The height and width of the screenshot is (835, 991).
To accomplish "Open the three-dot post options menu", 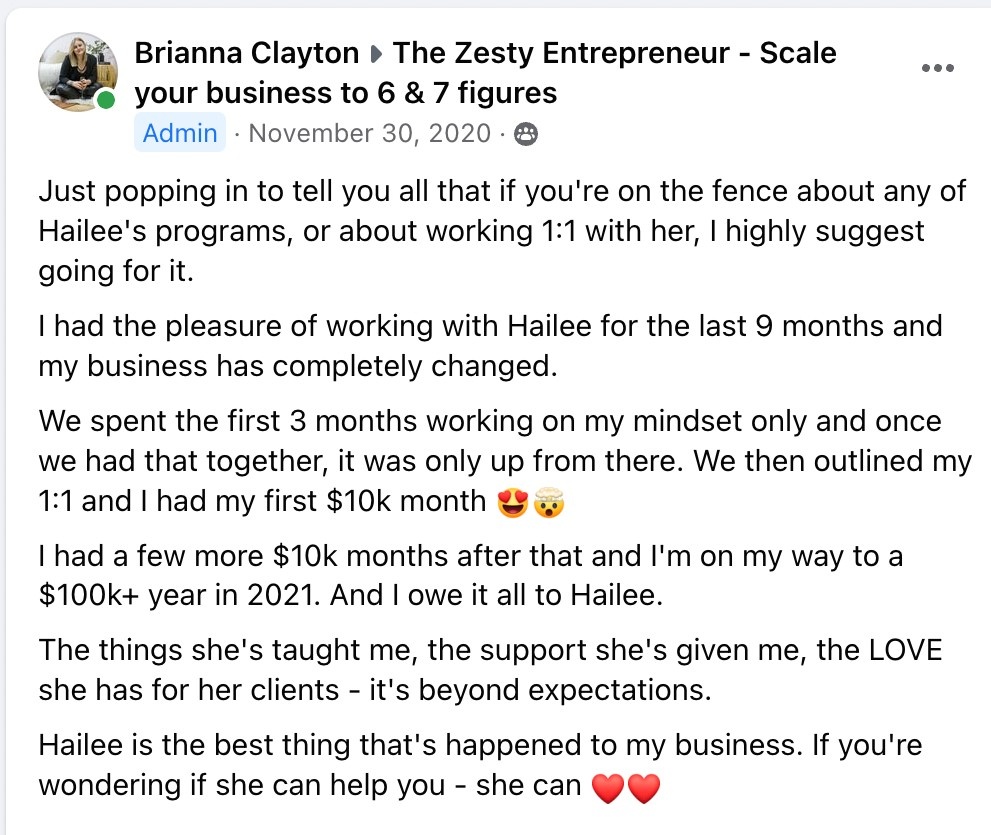I will pos(937,68).
